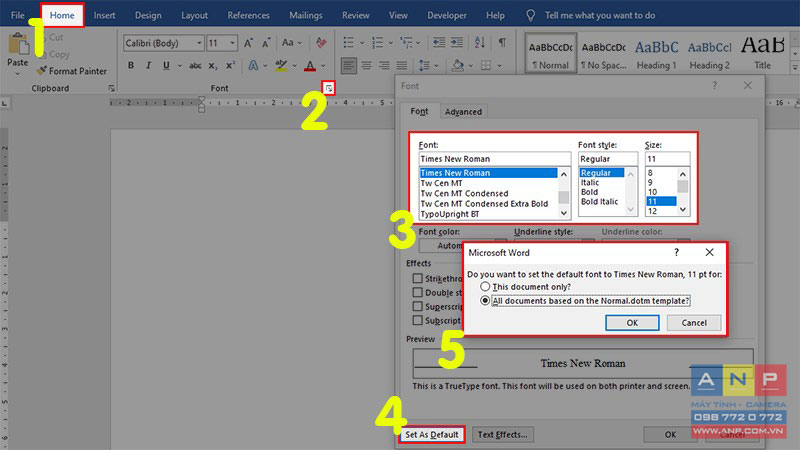800x450 pixels.
Task: Click the Align Right icon
Action: (x=384, y=65)
